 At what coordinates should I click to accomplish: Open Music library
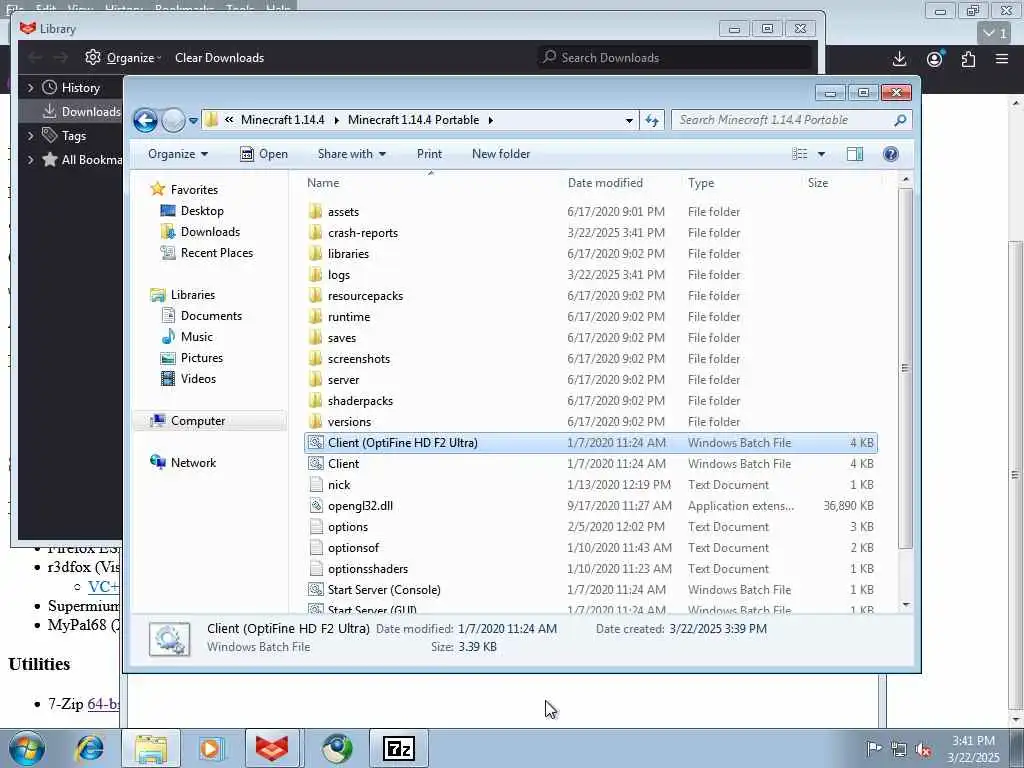tap(197, 337)
